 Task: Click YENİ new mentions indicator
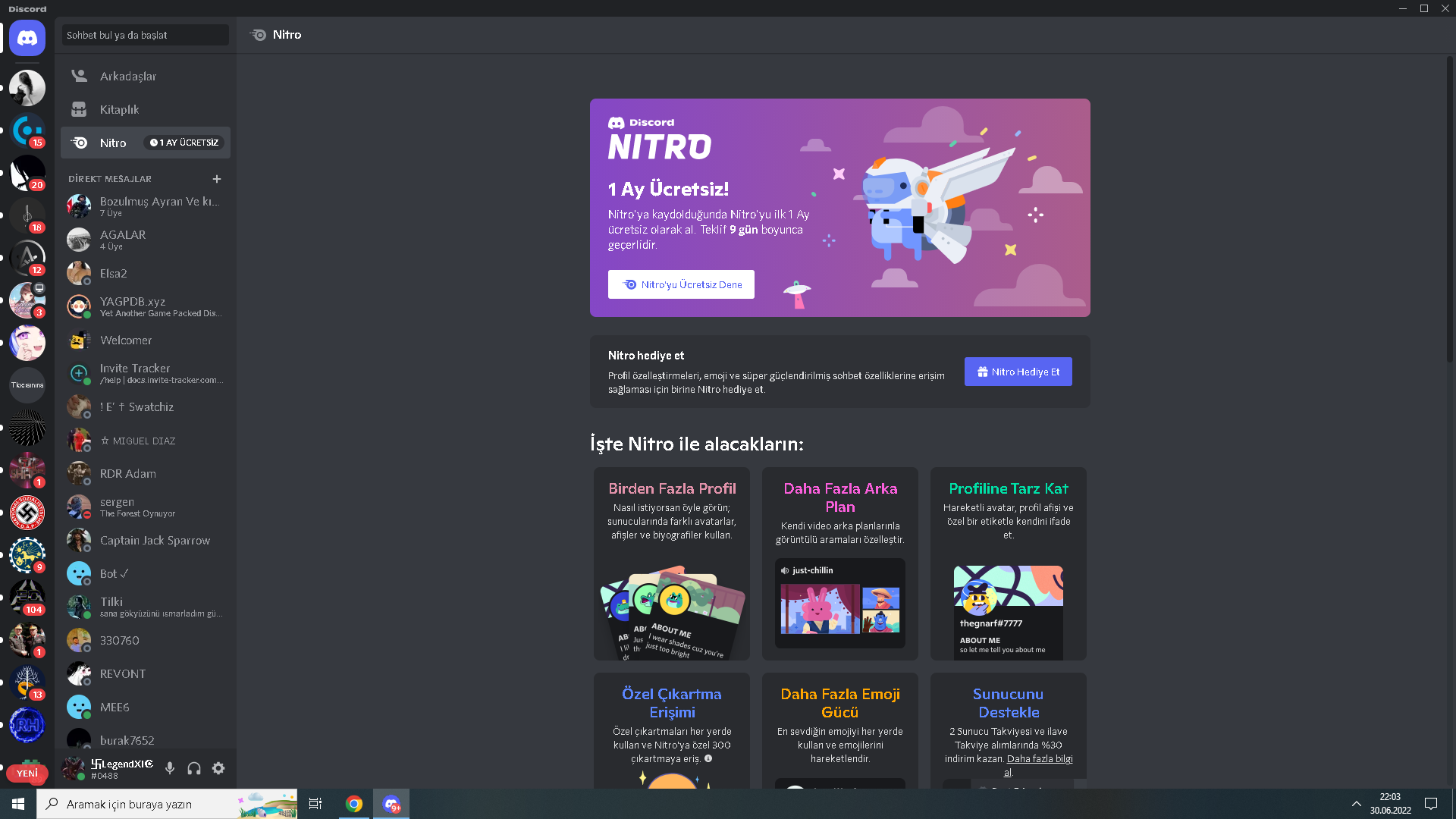point(27,773)
